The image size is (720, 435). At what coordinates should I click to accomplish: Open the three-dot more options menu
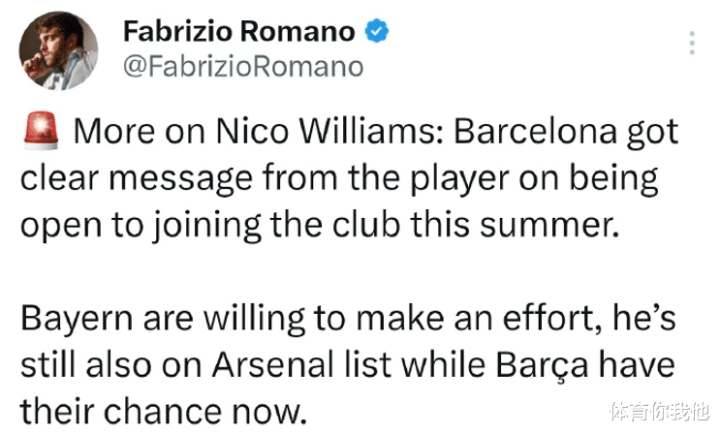coord(692,43)
